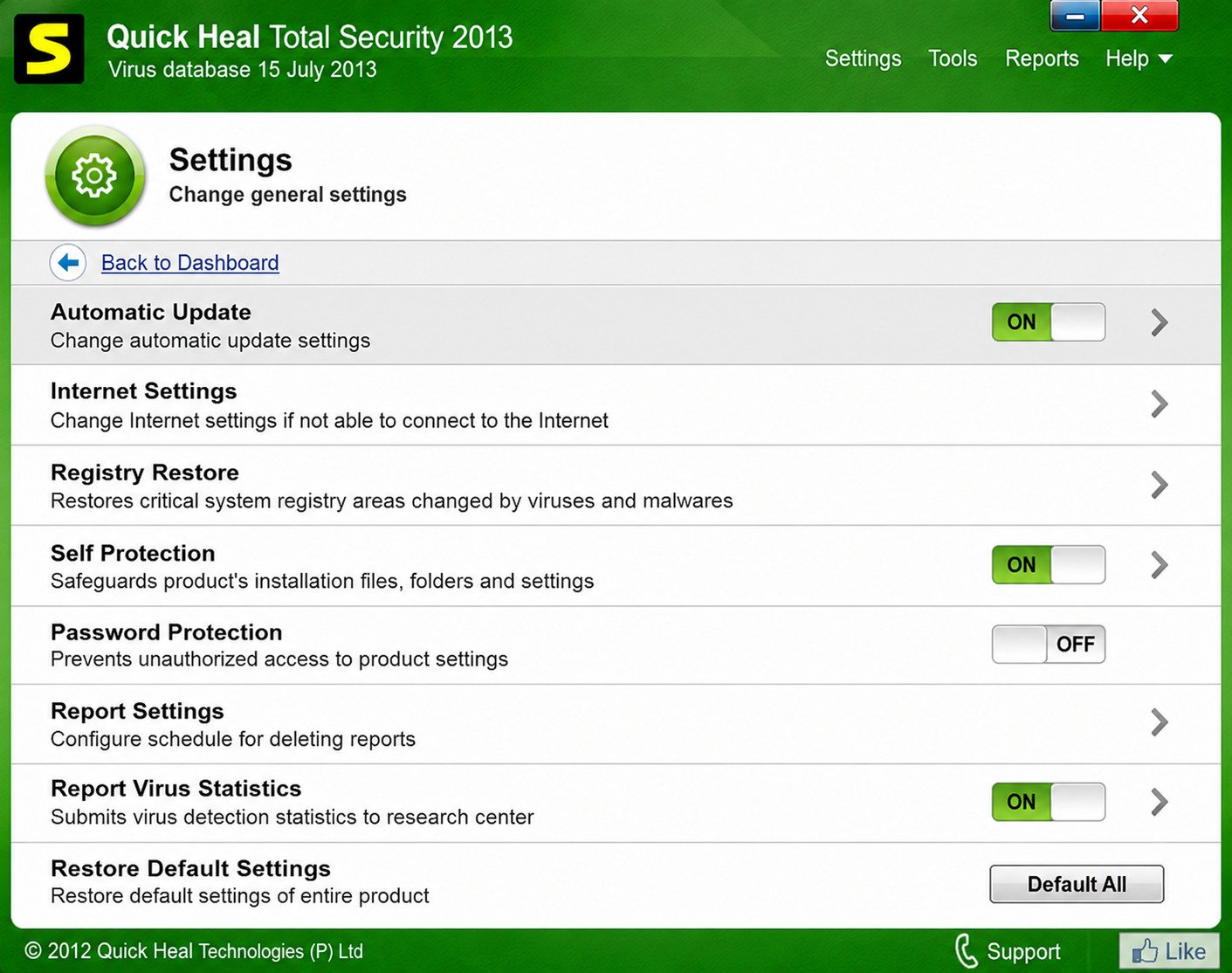Expand Internet Settings chevron

coord(1160,404)
